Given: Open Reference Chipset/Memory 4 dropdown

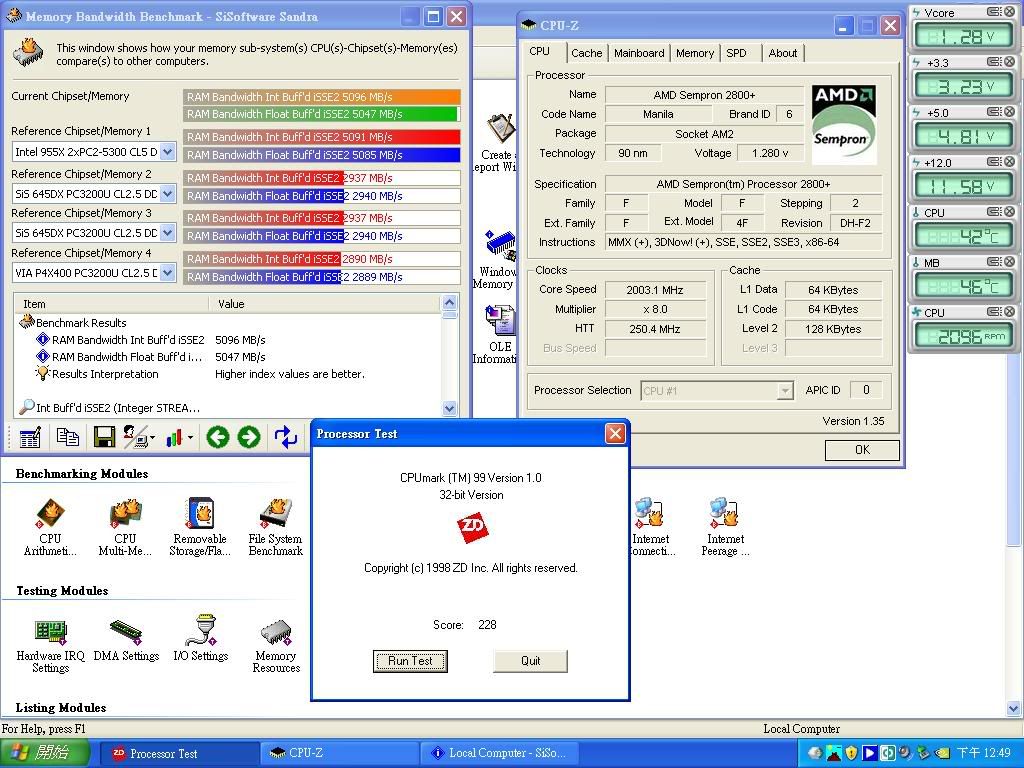Looking at the screenshot, I should click(168, 272).
